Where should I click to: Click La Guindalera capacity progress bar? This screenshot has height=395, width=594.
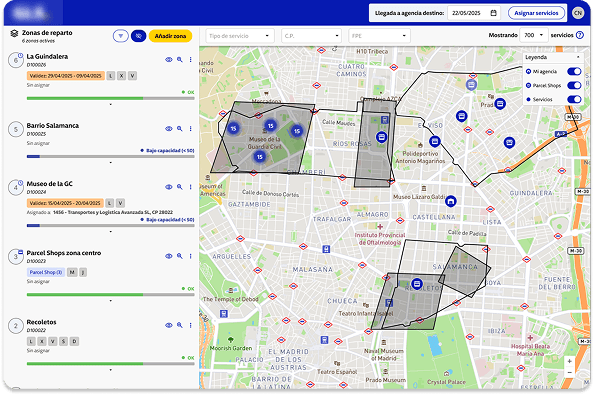click(111, 98)
